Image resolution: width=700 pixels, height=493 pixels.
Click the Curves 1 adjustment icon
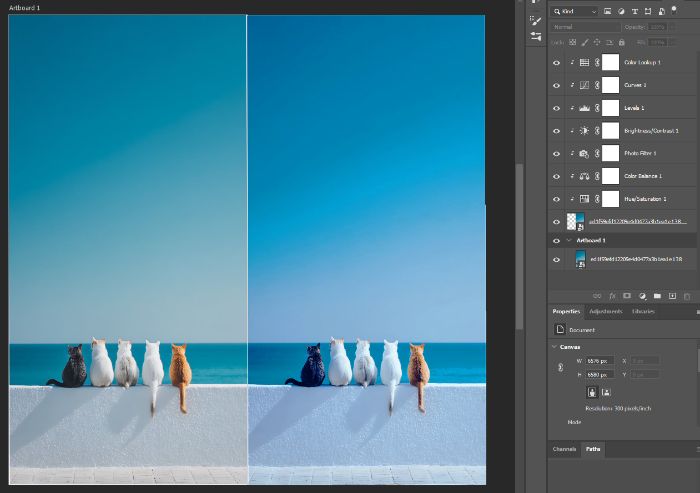click(584, 85)
